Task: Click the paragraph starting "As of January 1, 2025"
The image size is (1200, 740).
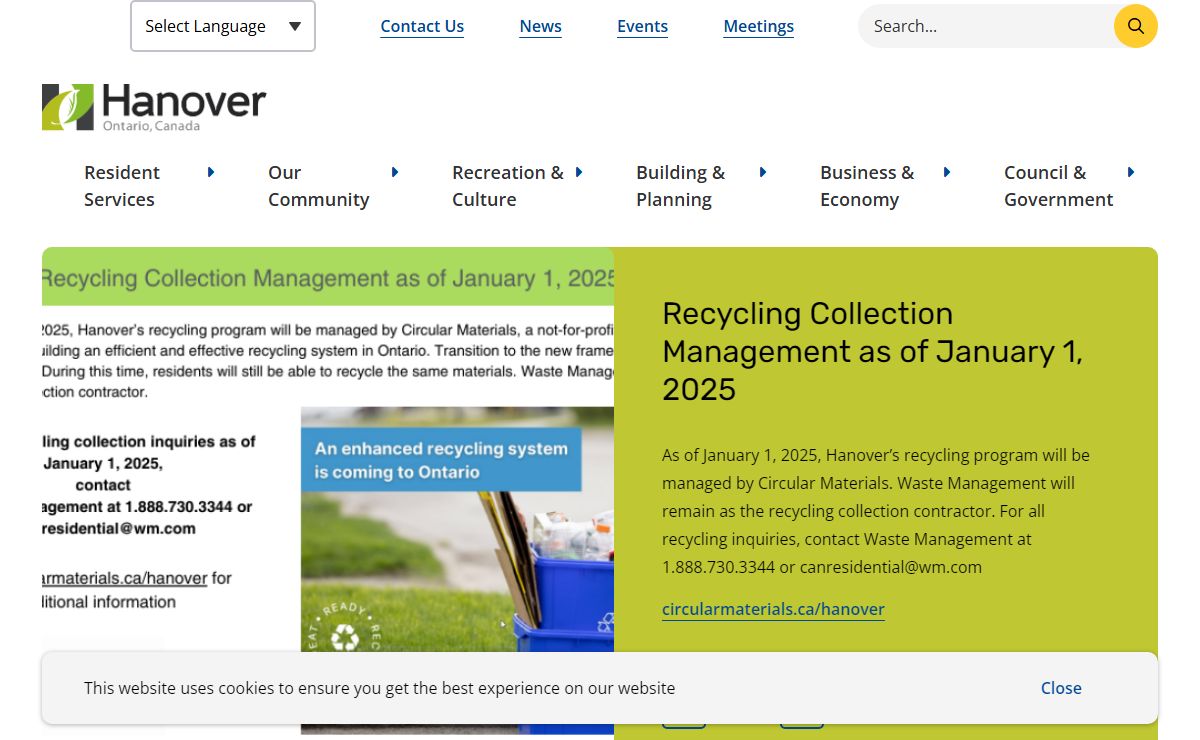Action: 876,511
